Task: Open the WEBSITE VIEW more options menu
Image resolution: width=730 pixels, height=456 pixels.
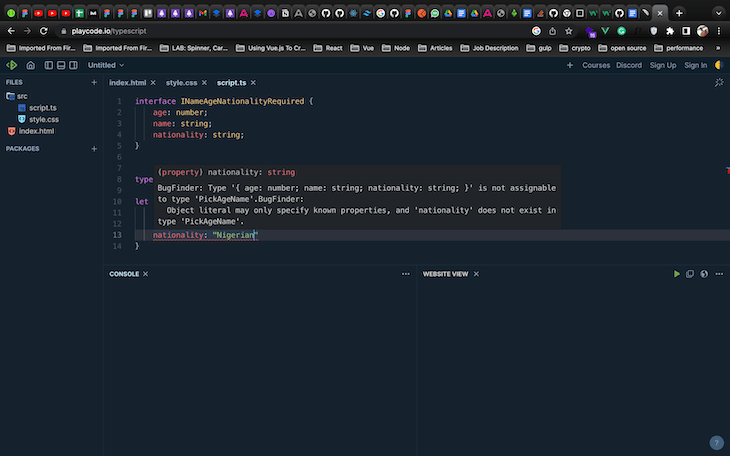Action: coord(719,274)
